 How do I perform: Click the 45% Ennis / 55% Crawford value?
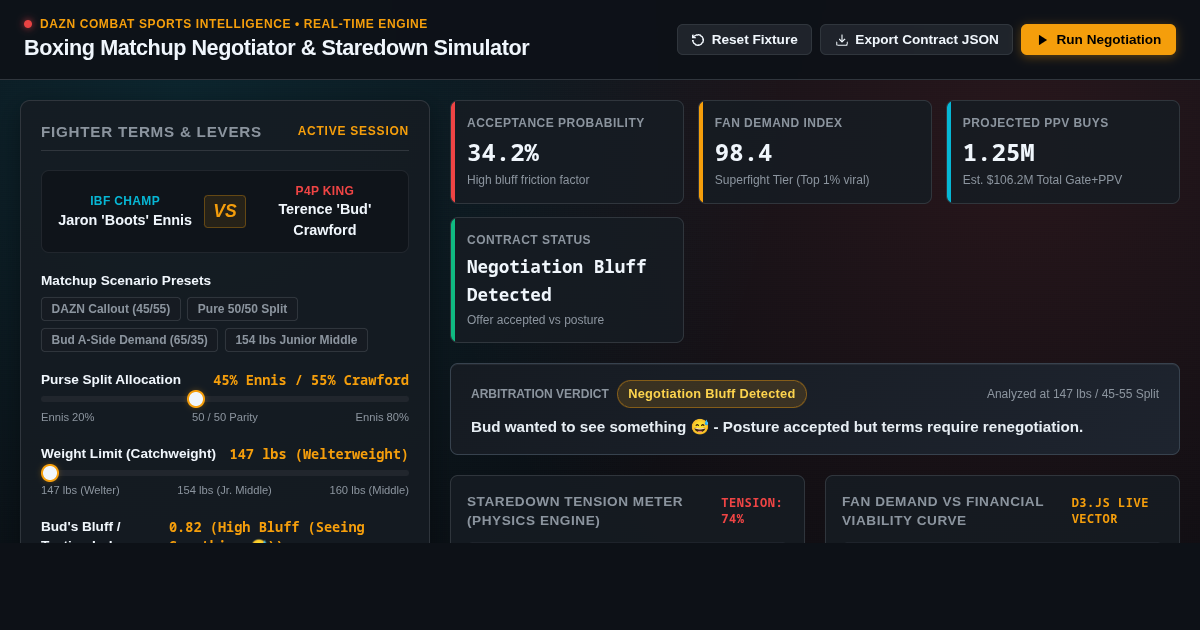click(x=311, y=380)
